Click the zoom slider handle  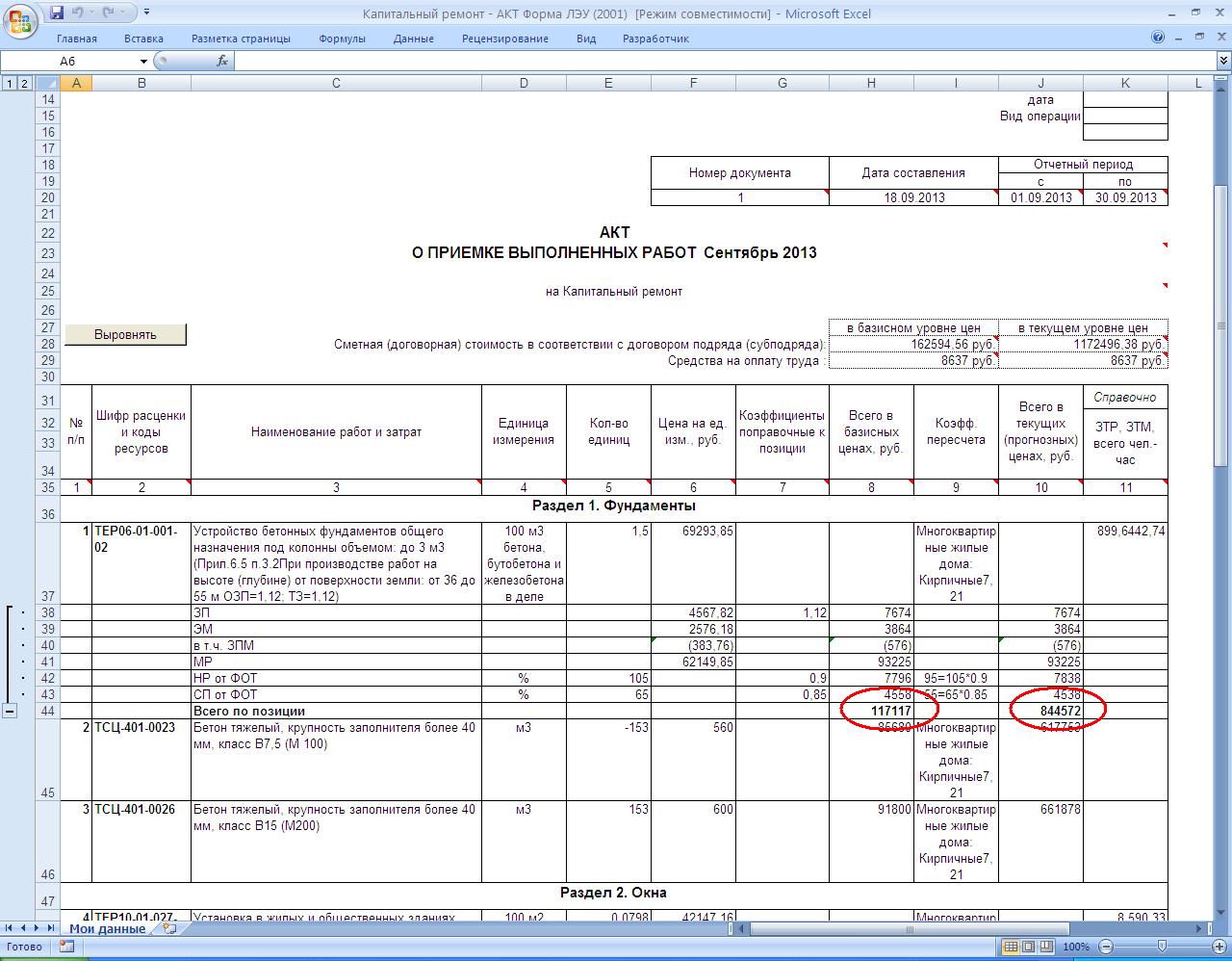click(1162, 947)
